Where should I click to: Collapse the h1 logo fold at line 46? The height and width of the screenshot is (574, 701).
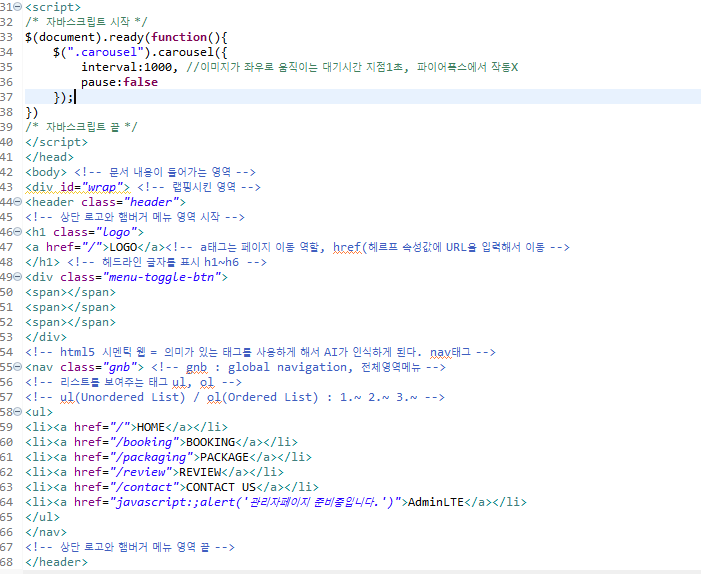17,232
